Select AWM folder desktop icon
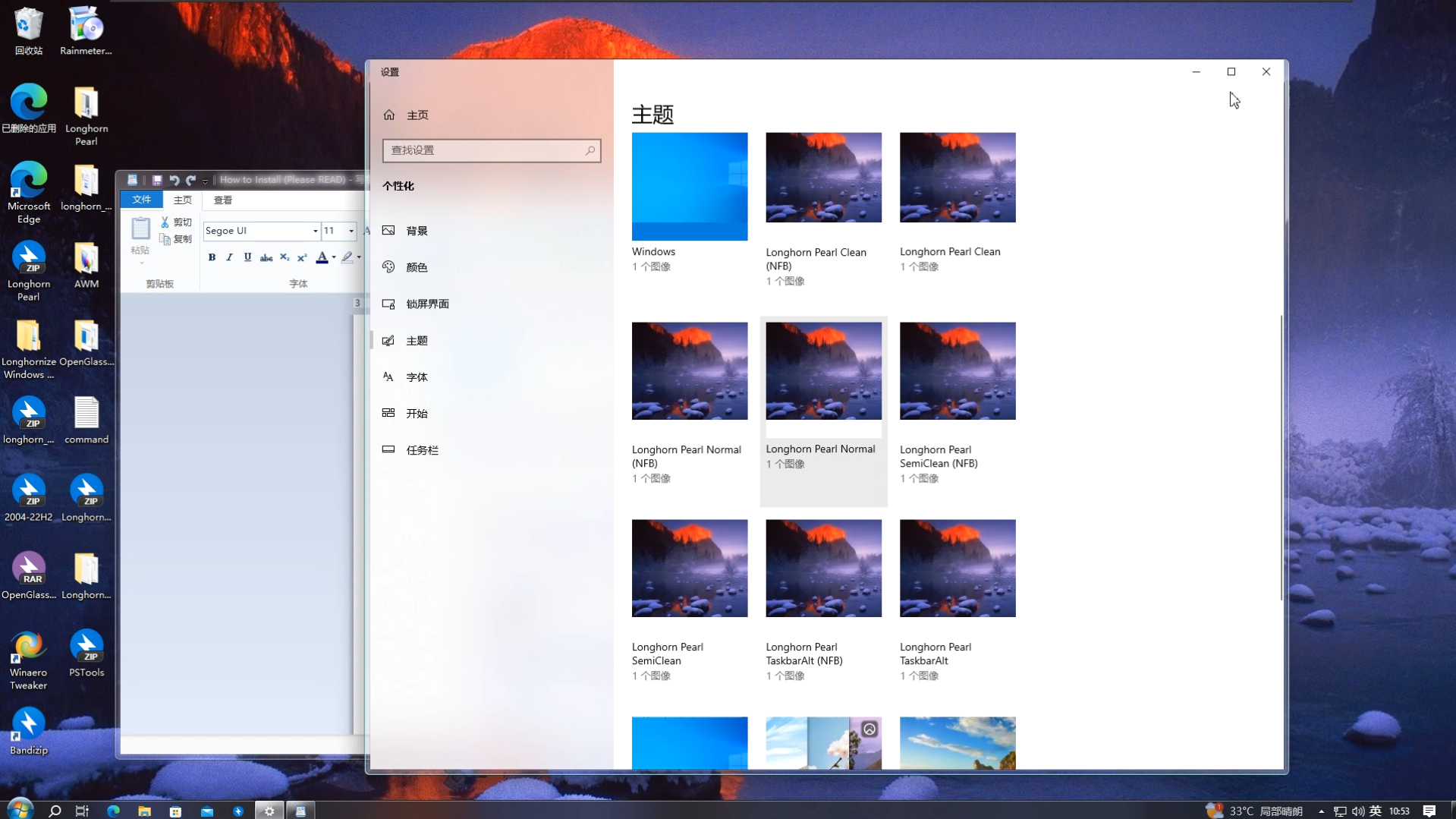 click(86, 266)
